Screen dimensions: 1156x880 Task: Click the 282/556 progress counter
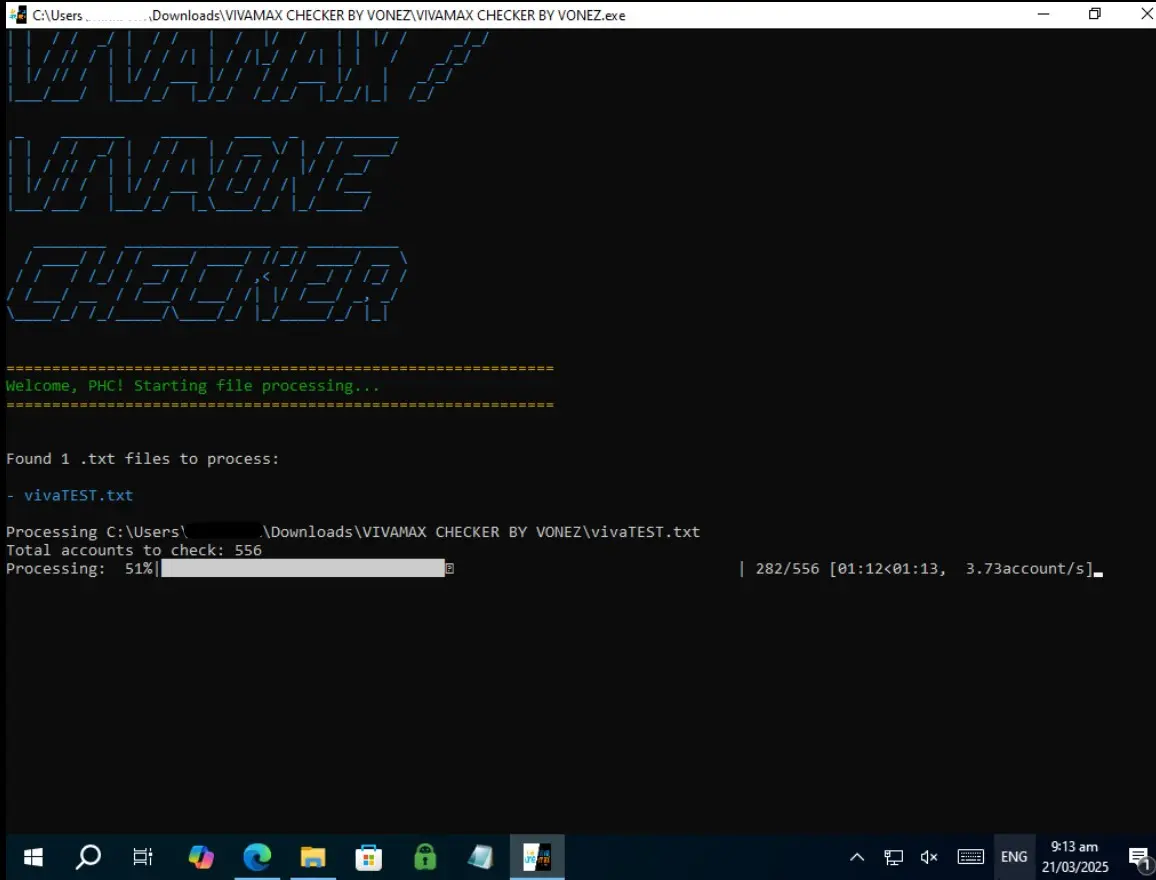pyautogui.click(x=787, y=568)
